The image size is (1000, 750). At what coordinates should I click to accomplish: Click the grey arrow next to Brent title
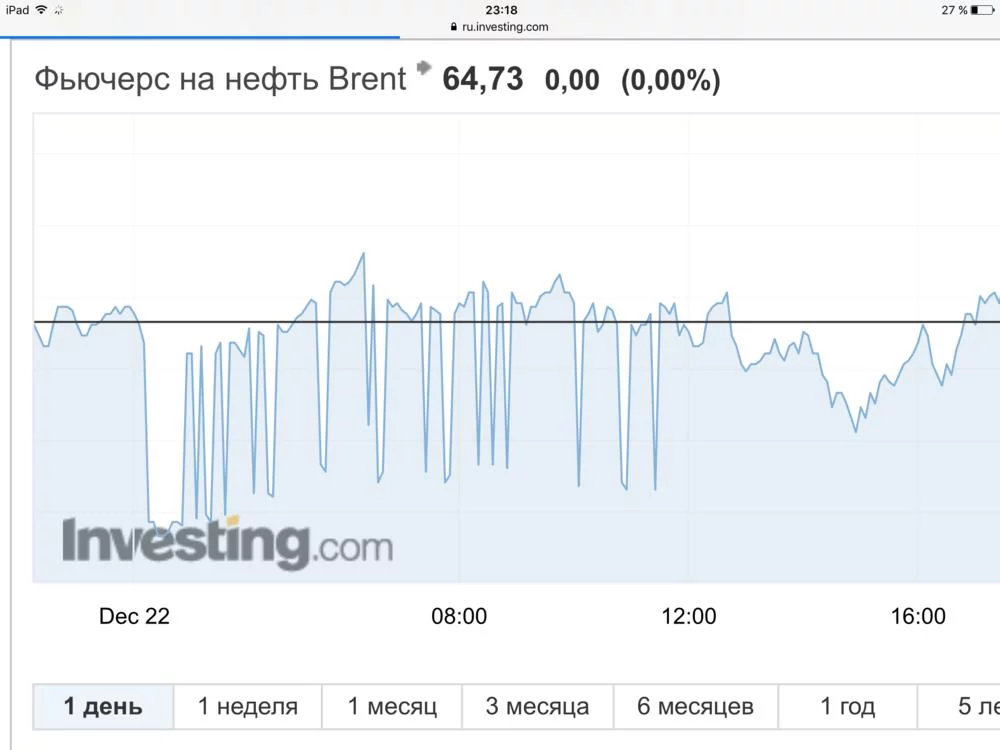coord(424,69)
